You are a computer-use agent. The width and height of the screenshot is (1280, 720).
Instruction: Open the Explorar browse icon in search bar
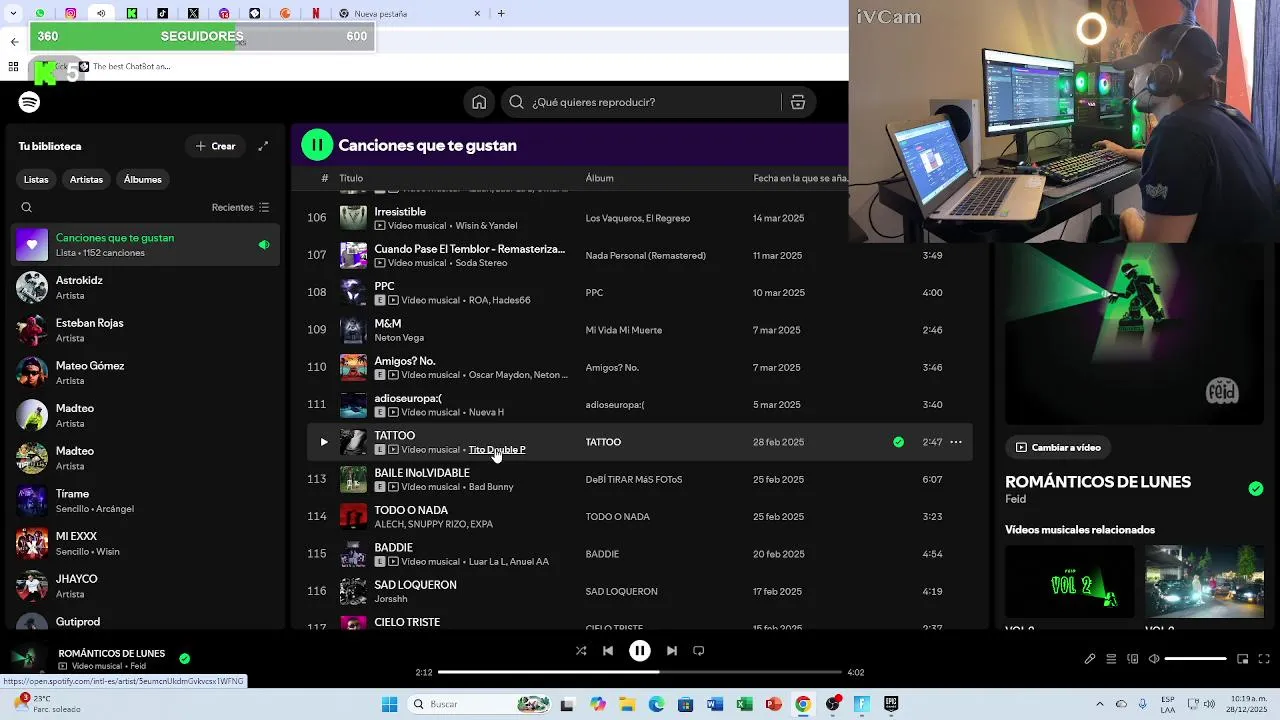tap(798, 102)
